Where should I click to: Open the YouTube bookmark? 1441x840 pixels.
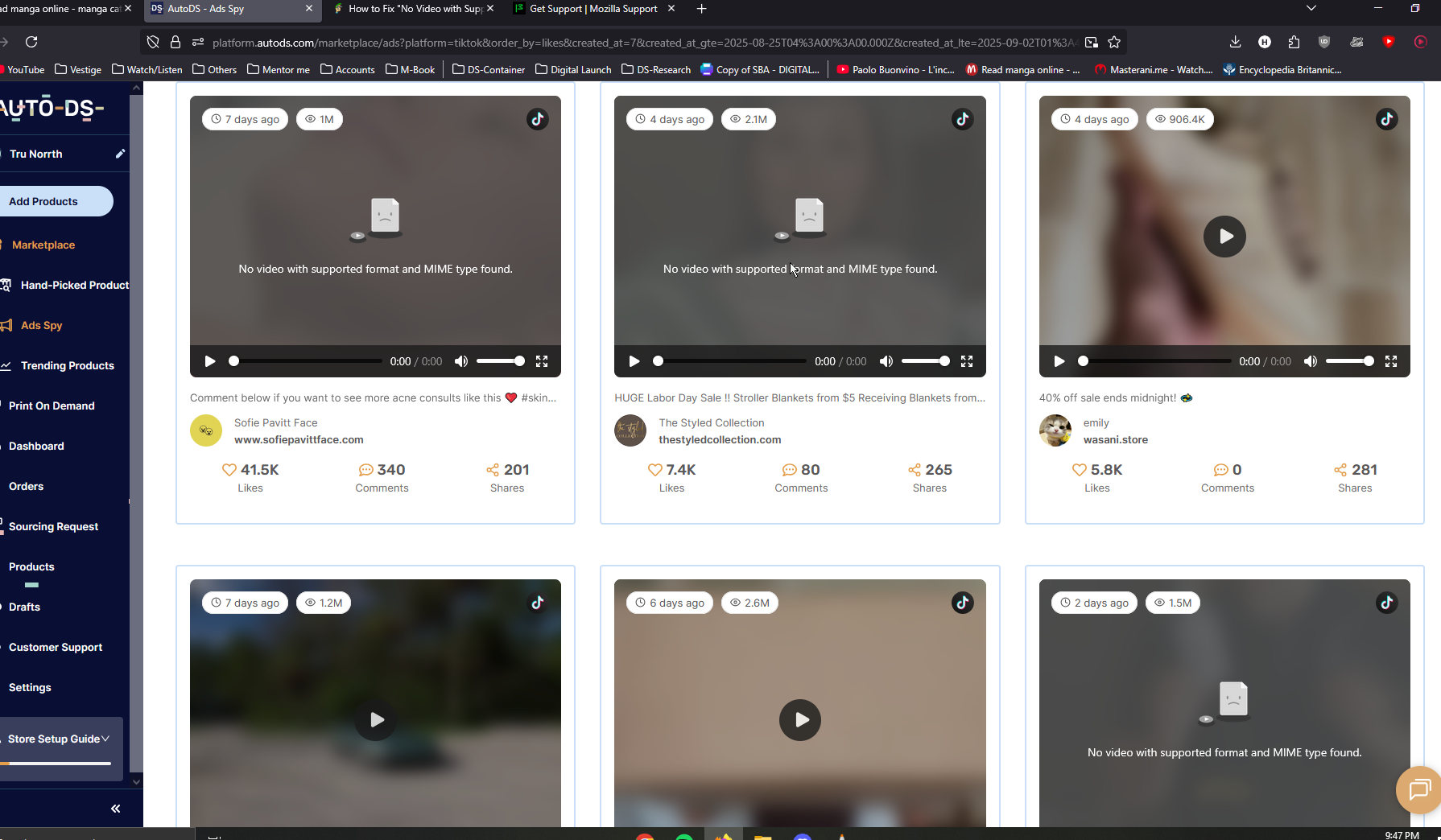point(23,70)
